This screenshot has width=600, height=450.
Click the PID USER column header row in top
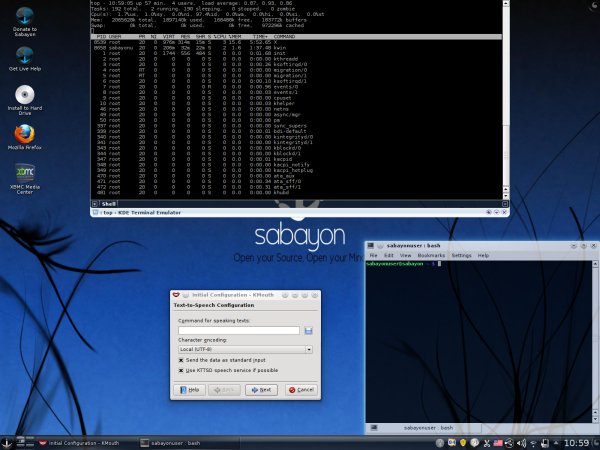(x=296, y=37)
